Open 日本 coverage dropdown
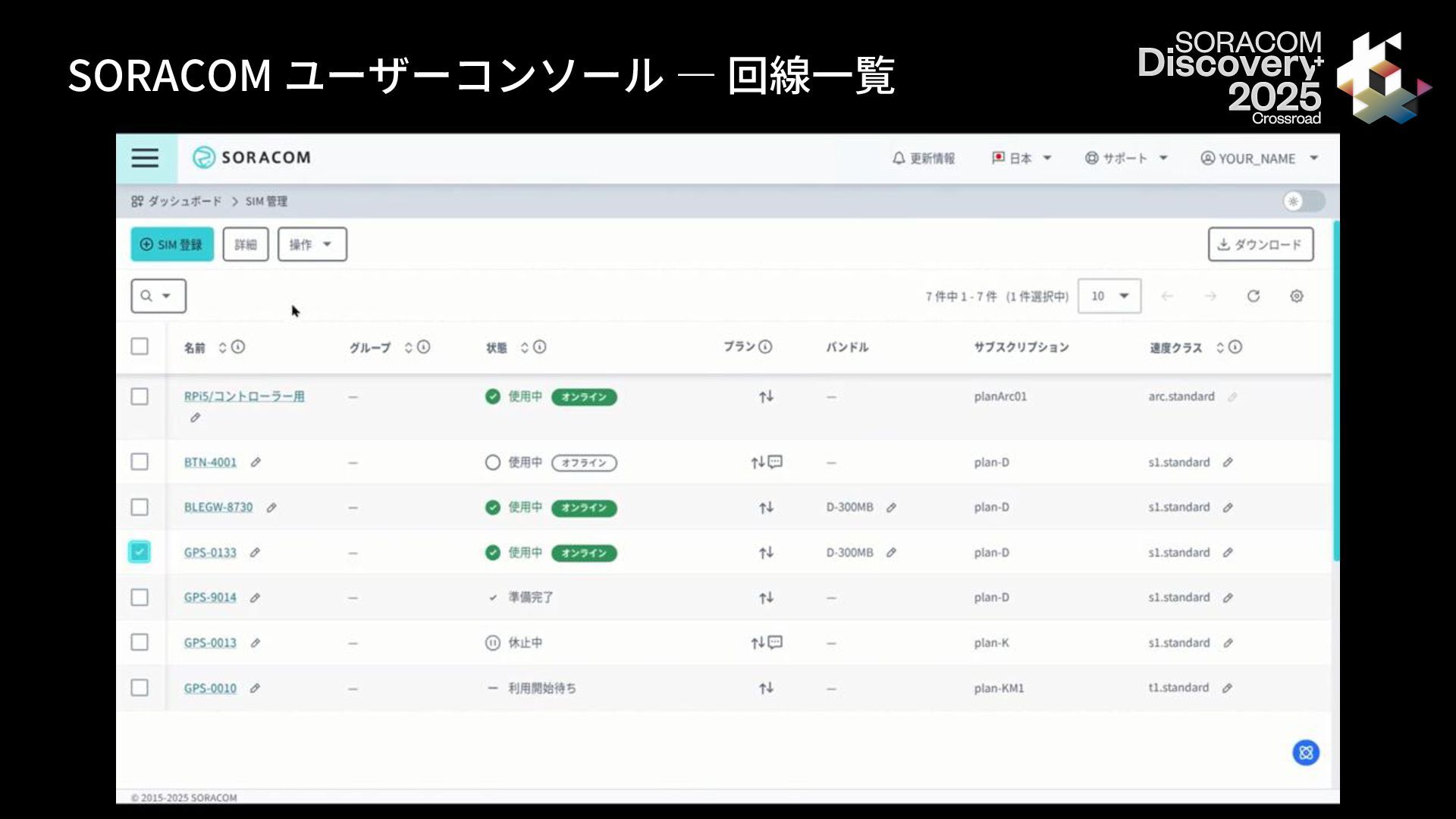This screenshot has height=819, width=1456. coord(1021,158)
